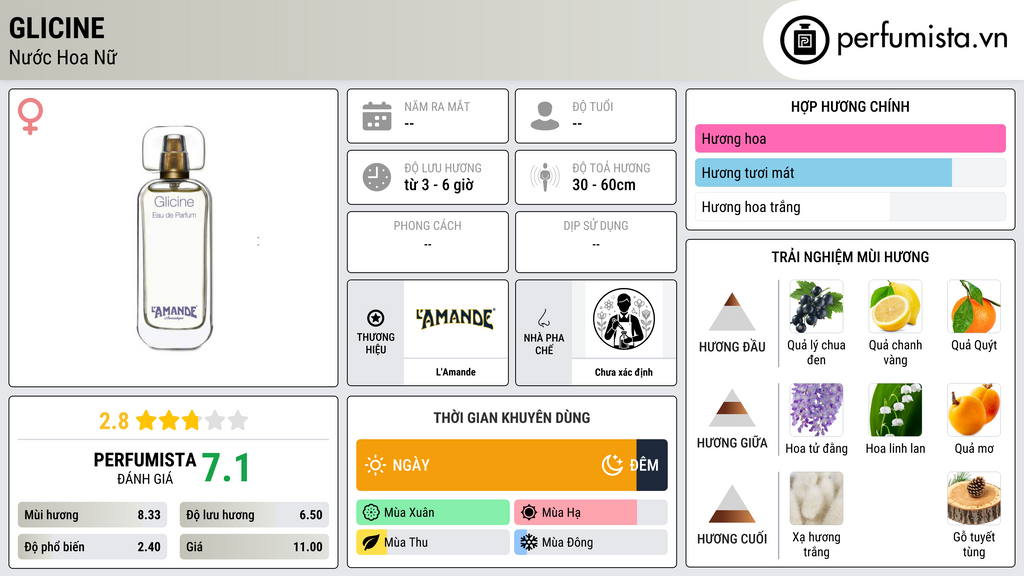
Task: Click the Độ lưu hương 6.50 score bar
Action: [254, 515]
